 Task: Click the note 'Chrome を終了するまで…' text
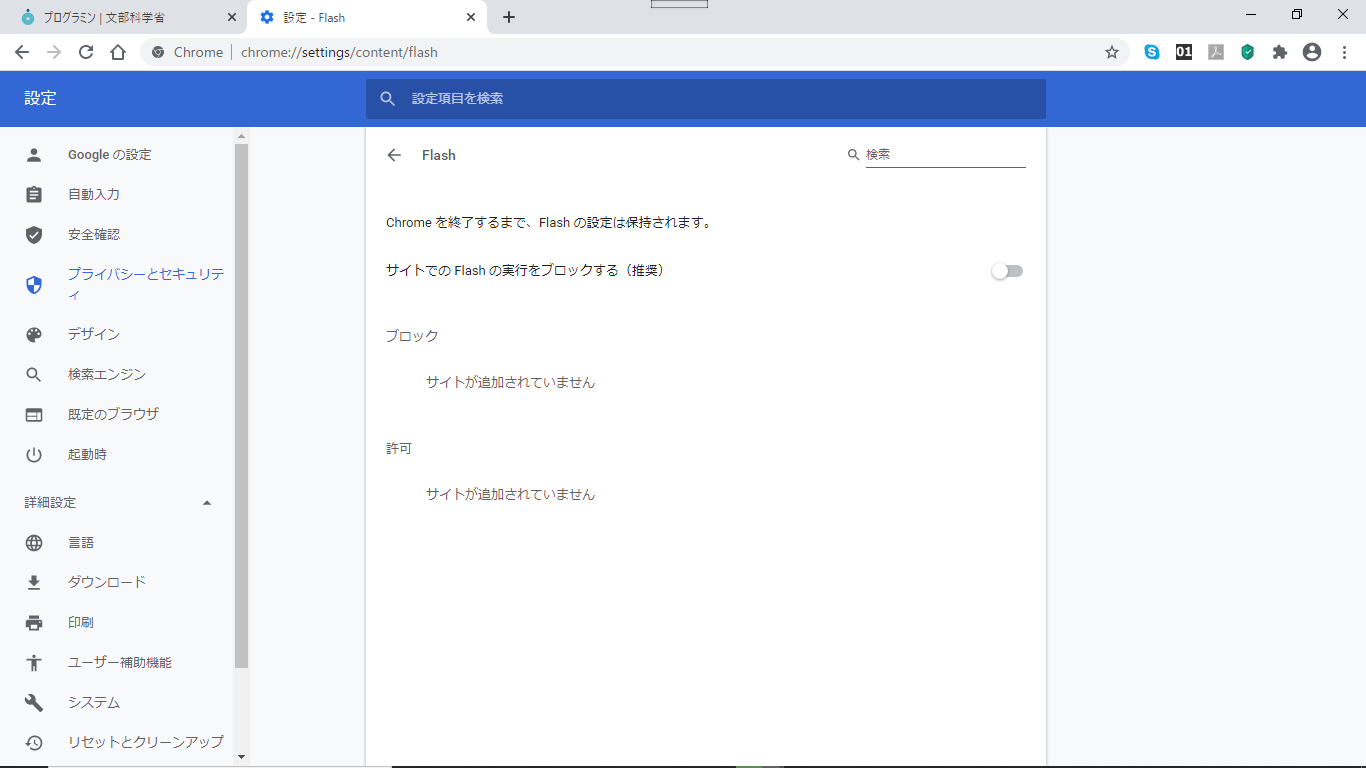point(551,223)
